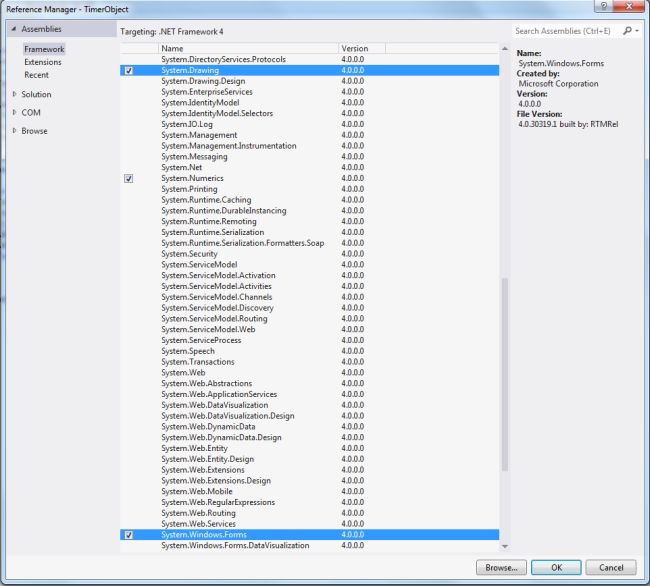Select System.Web.Services row
The height and width of the screenshot is (586, 650).
point(310,524)
